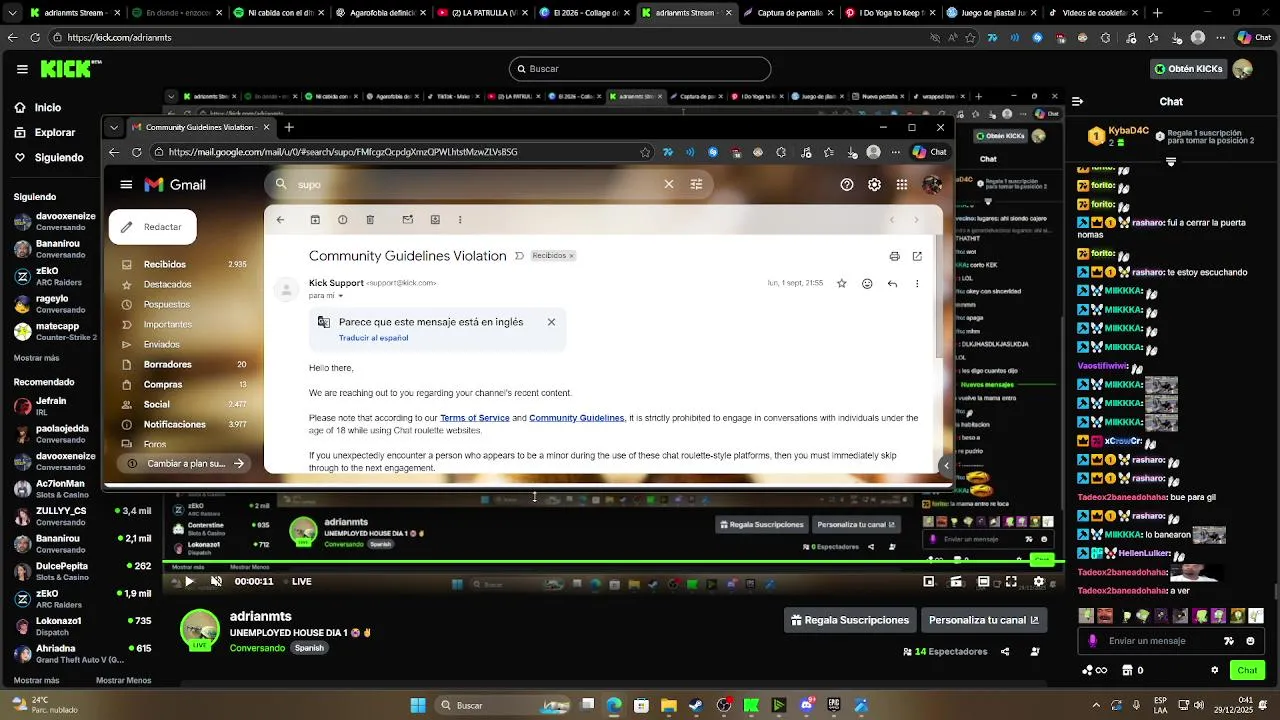Click Personaliza tu canal button
1280x720 pixels.
pyautogui.click(x=983, y=620)
